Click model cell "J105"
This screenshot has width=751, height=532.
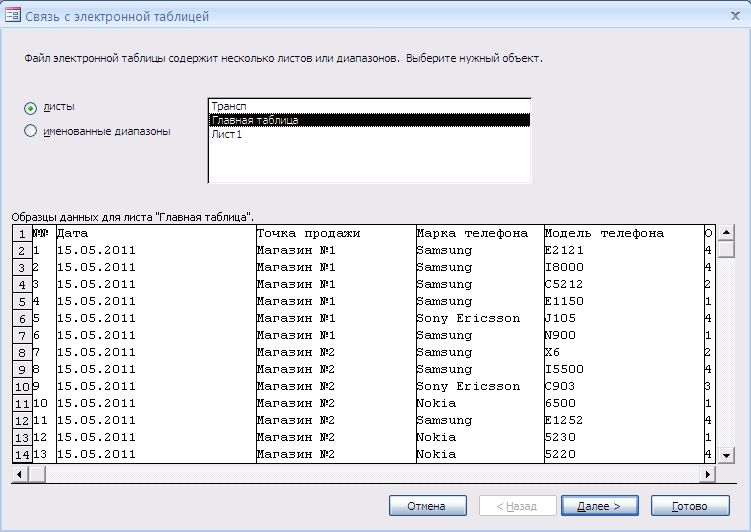click(624, 318)
